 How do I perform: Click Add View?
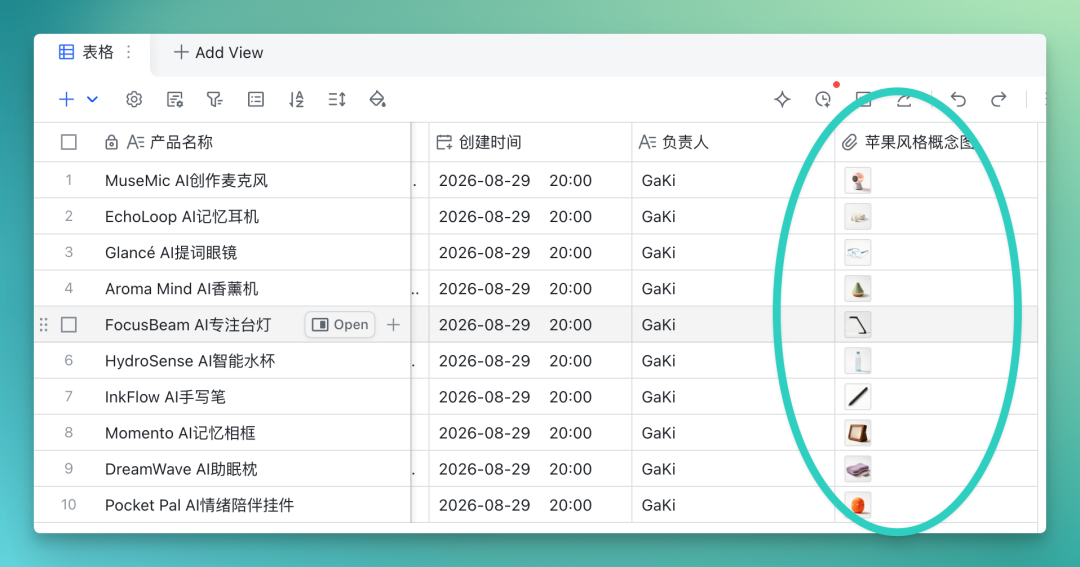point(218,52)
